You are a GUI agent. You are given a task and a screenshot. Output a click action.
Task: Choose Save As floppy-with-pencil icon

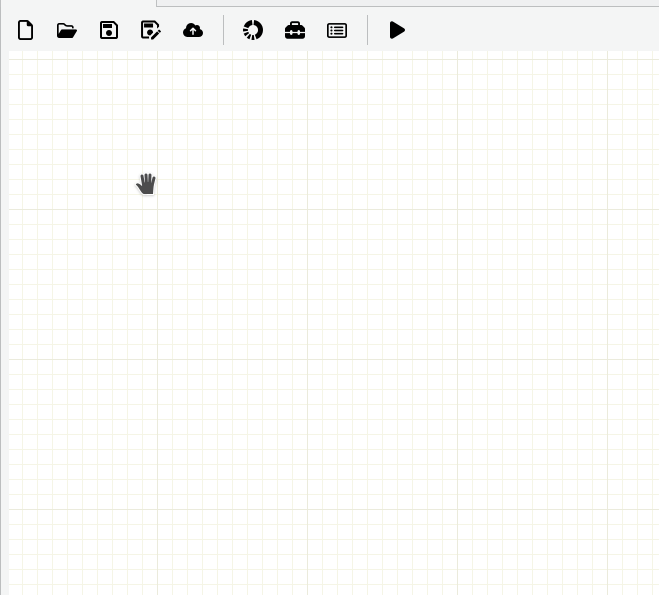click(x=150, y=30)
